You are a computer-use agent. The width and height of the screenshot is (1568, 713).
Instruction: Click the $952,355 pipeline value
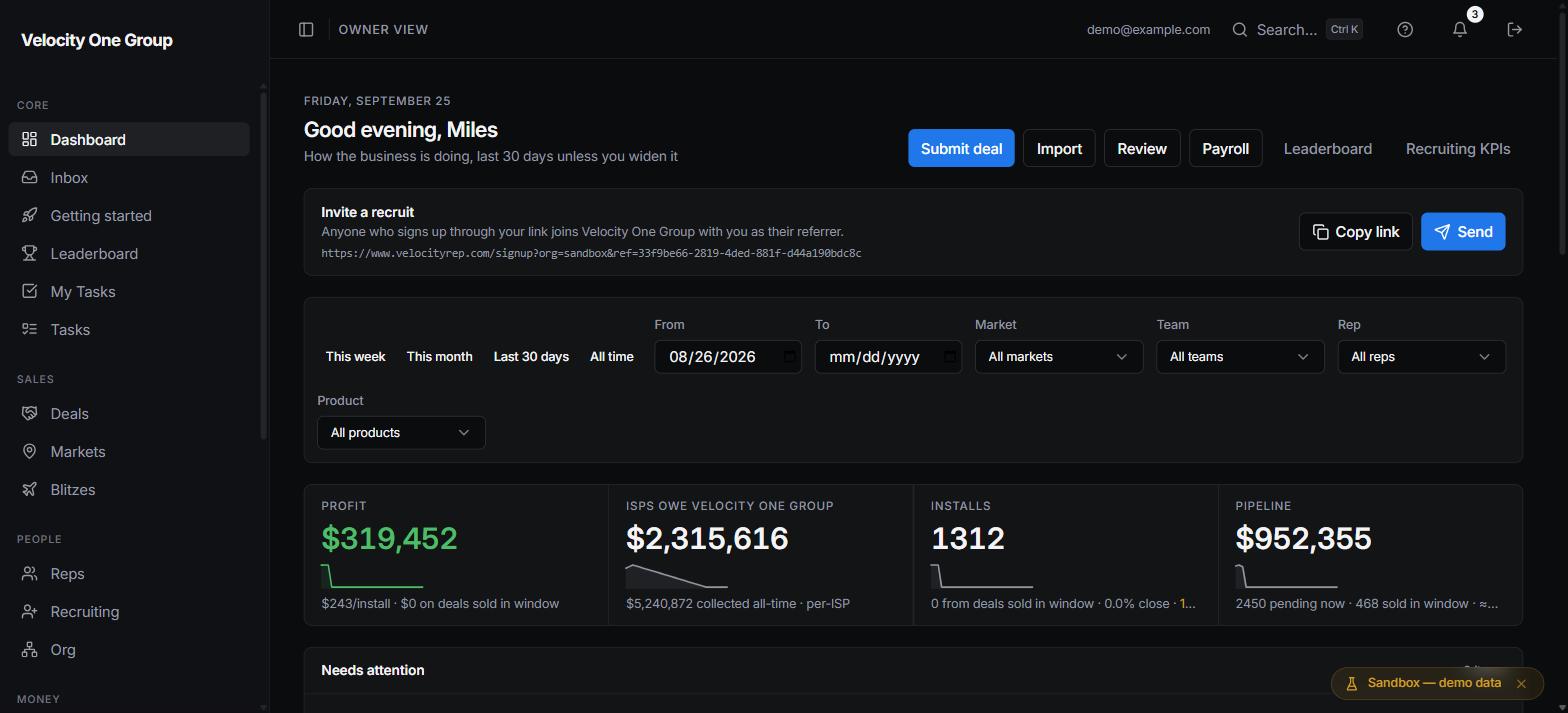coord(1303,538)
